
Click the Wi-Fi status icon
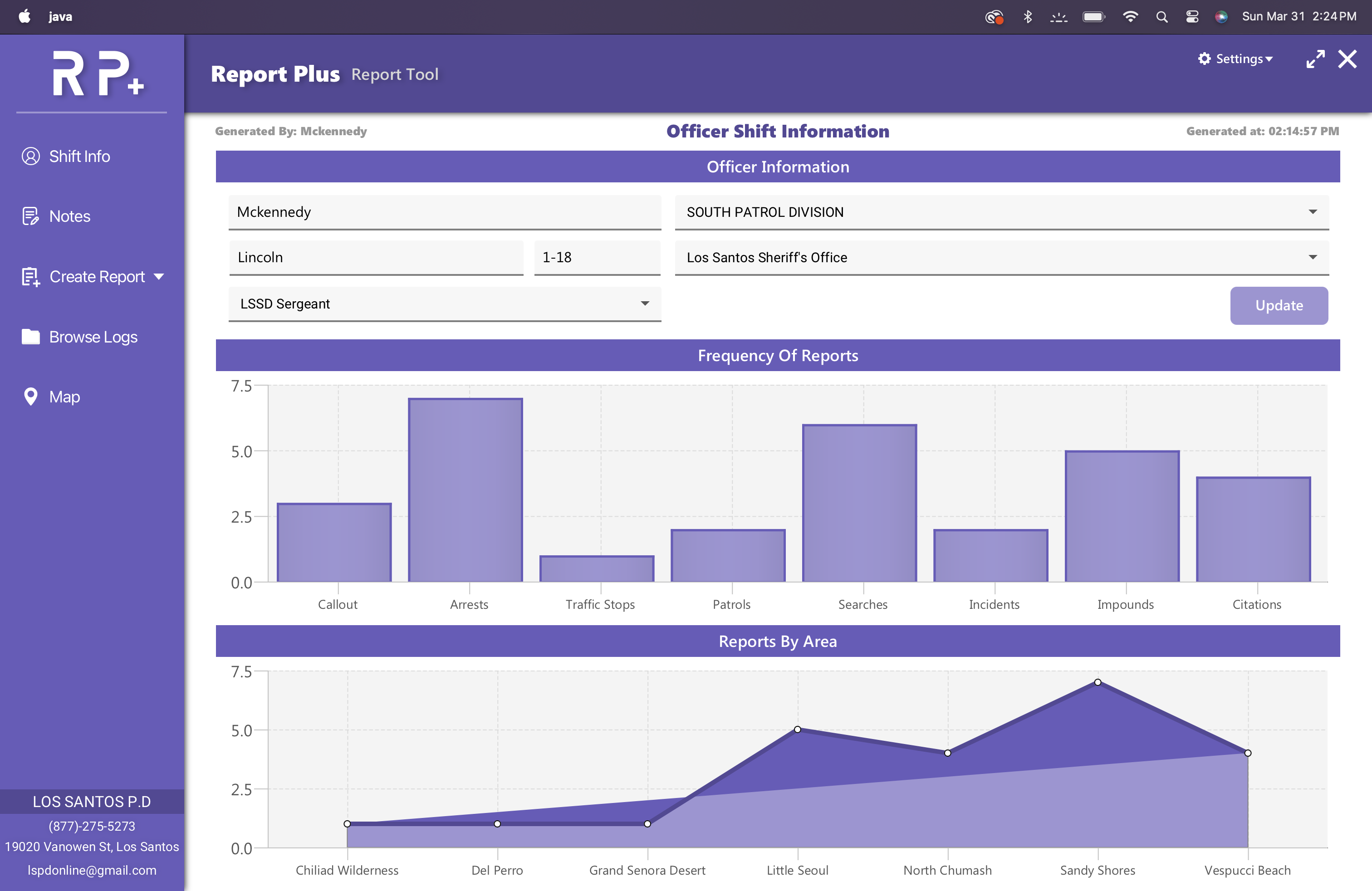[x=1130, y=17]
